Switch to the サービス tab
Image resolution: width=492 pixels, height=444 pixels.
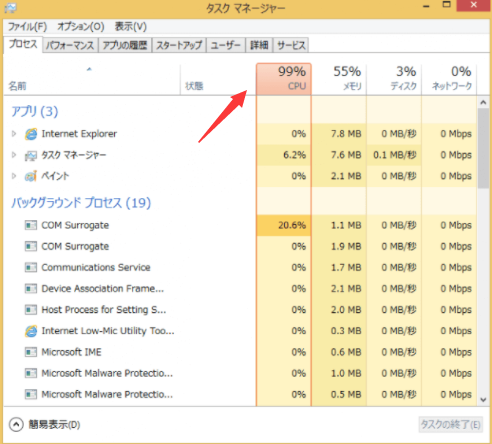pyautogui.click(x=291, y=45)
